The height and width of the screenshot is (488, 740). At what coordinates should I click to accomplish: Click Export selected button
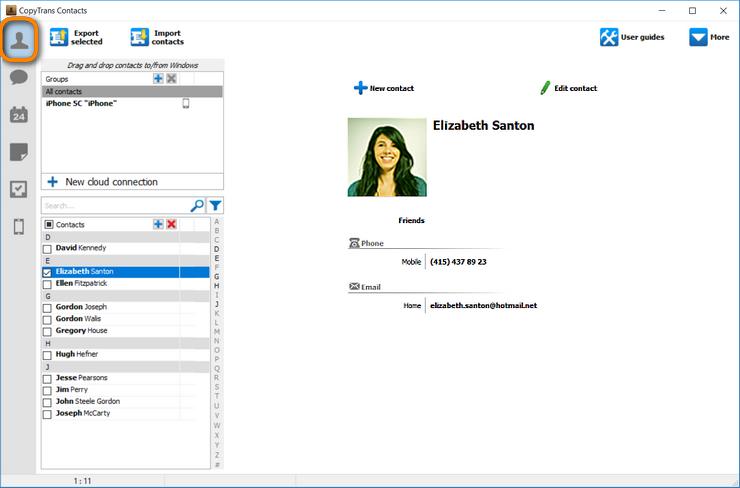[x=76, y=37]
